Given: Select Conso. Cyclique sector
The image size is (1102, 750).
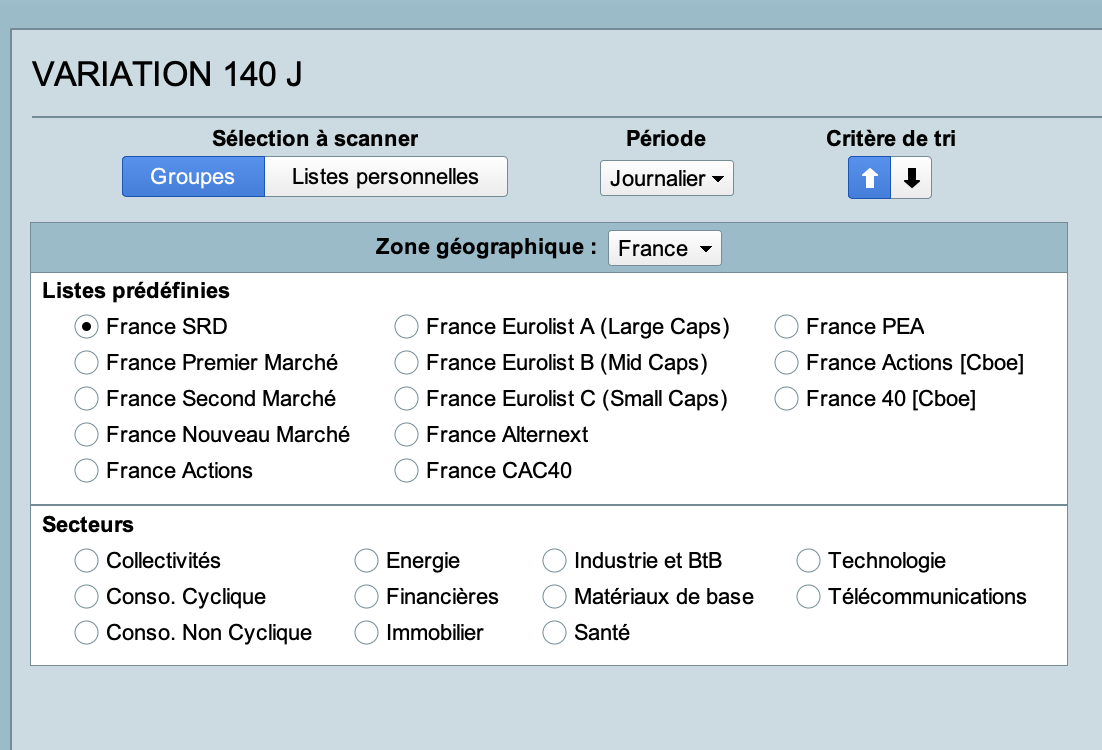Looking at the screenshot, I should point(88,597).
